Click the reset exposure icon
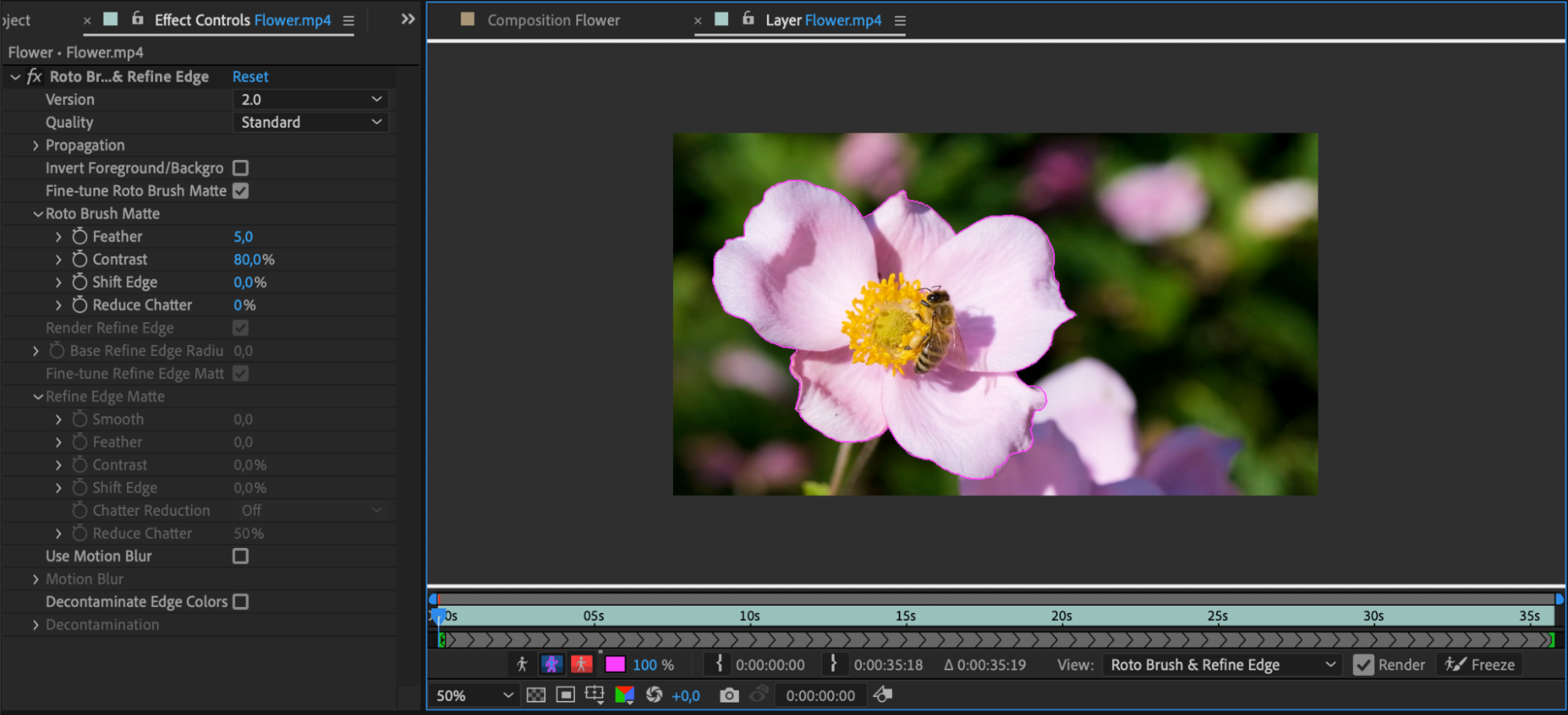The height and width of the screenshot is (715, 1568). (x=654, y=695)
